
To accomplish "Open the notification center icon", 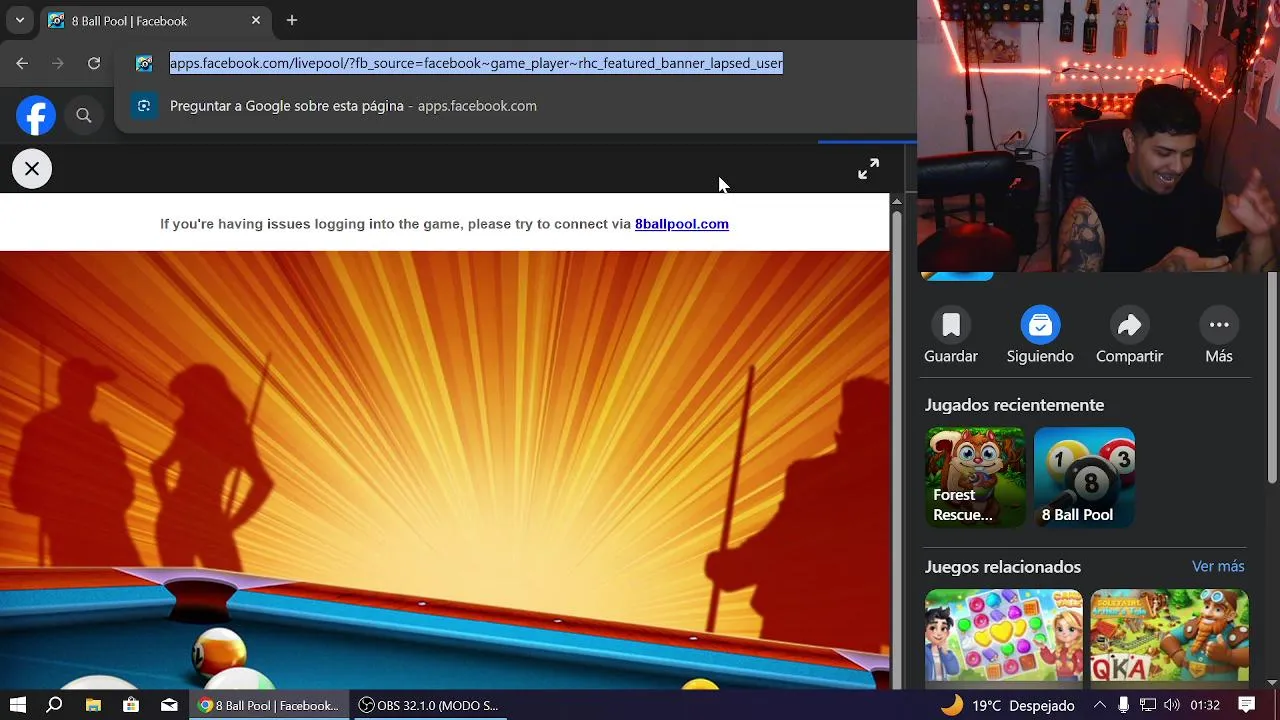I will coord(1247,705).
